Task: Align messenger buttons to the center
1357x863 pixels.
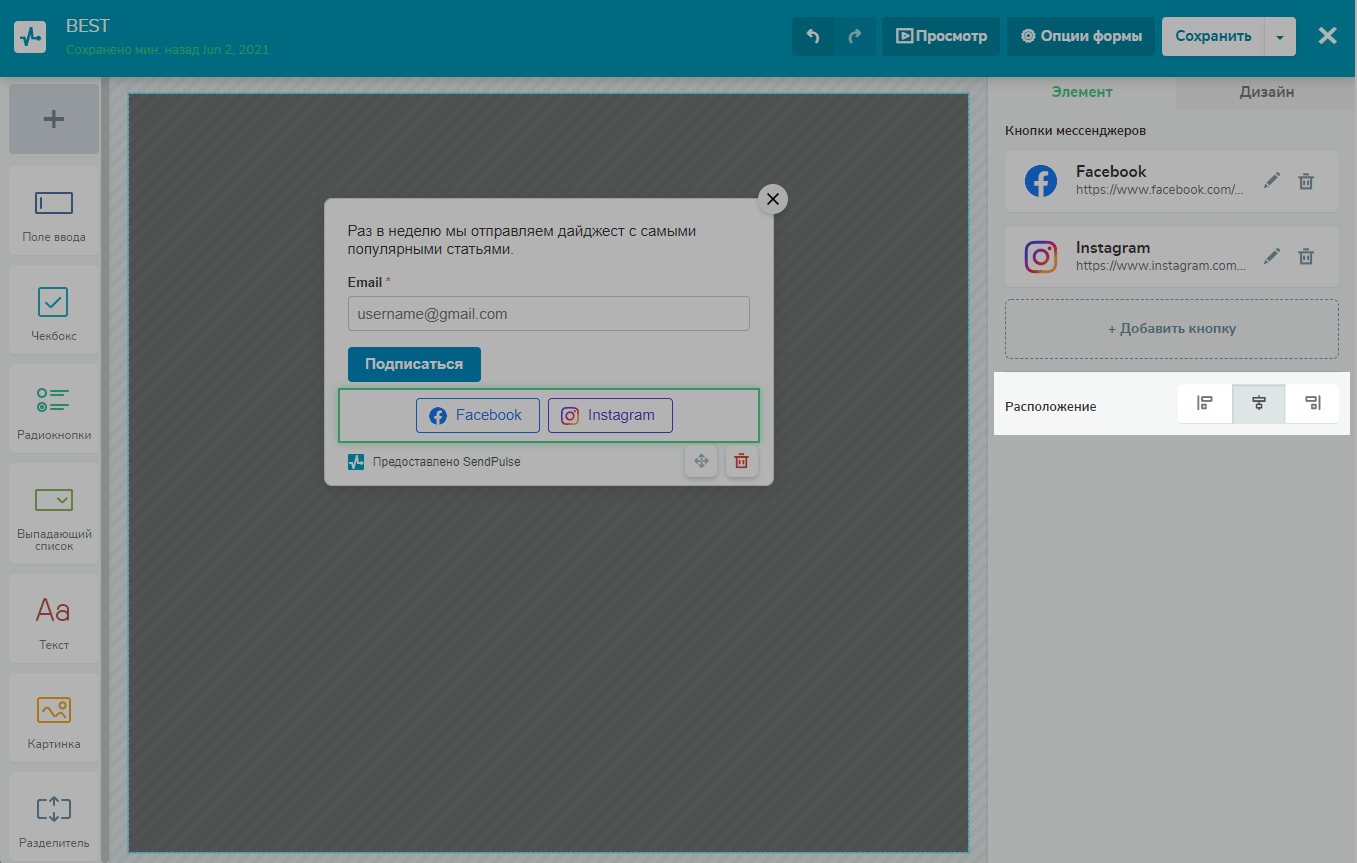Action: tap(1259, 404)
